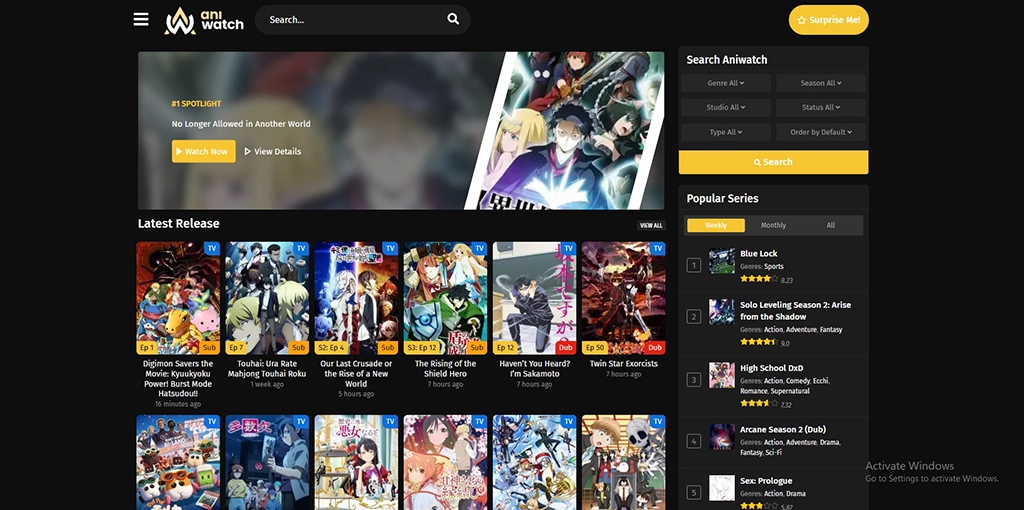Click TV badge on Digimon Savers poster

click(x=211, y=248)
